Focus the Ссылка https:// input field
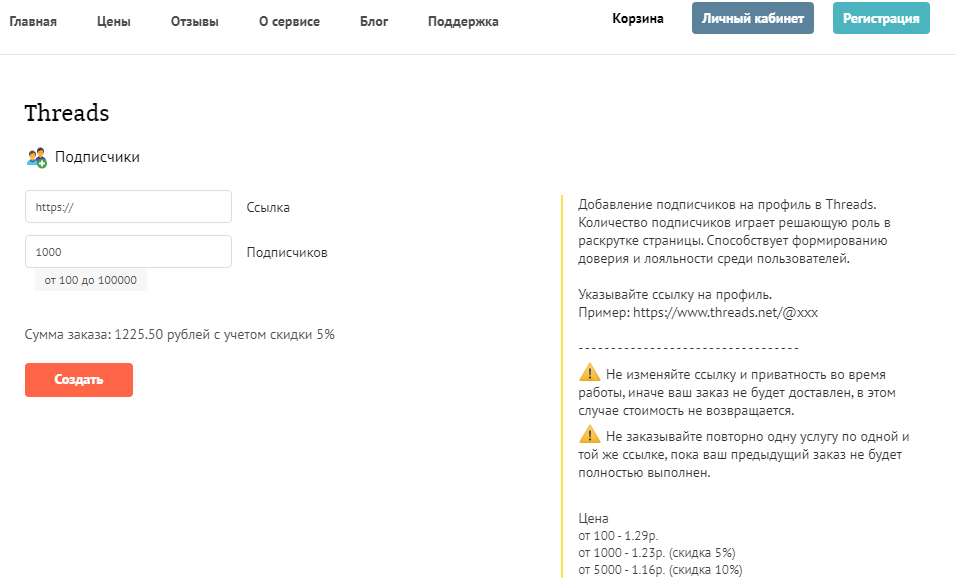Screen dimensions: 956x587 (x=128, y=207)
